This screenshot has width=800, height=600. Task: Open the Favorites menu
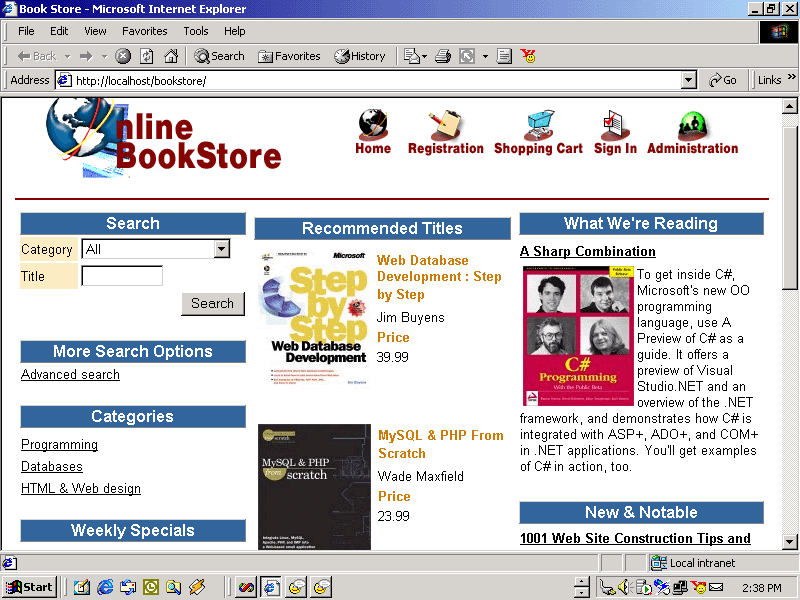click(x=145, y=31)
